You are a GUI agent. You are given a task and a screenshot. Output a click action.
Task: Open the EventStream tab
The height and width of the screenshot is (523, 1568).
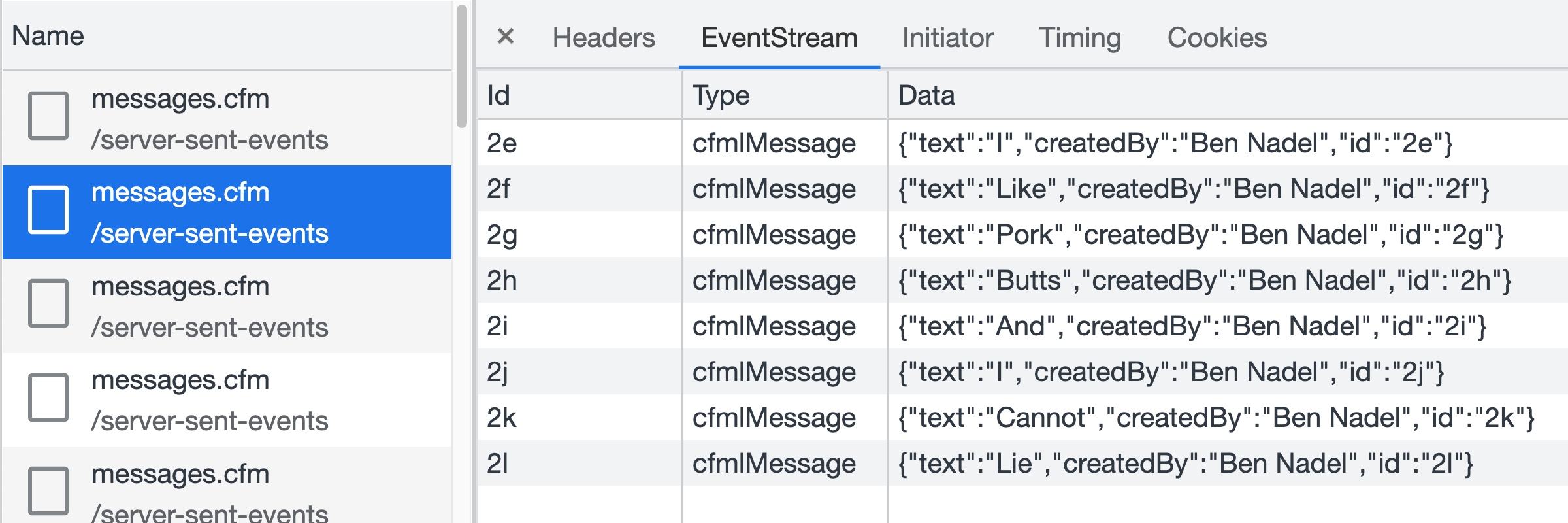pos(779,37)
